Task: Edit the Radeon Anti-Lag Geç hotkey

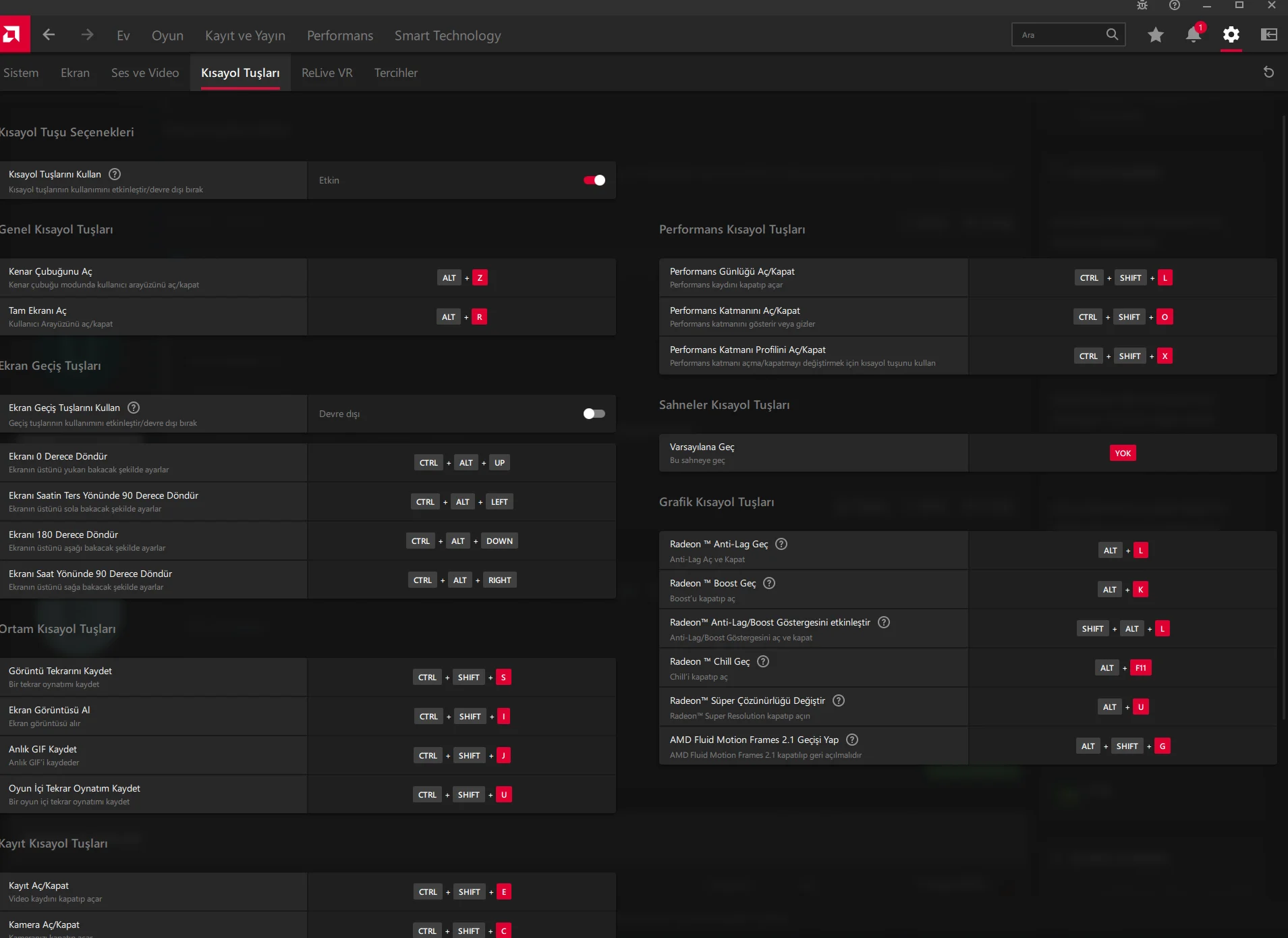Action: (x=1123, y=551)
